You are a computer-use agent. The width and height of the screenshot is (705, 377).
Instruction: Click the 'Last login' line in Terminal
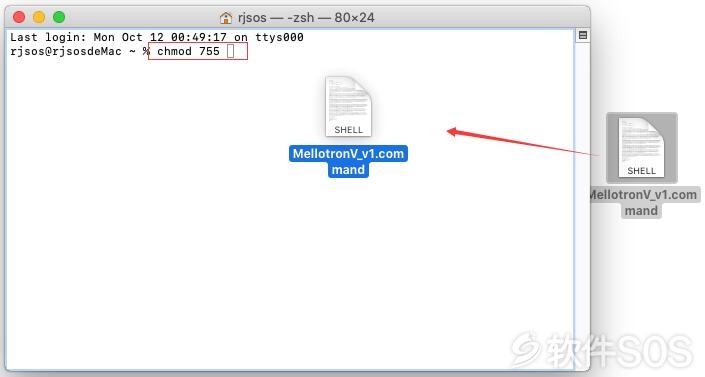tap(157, 37)
